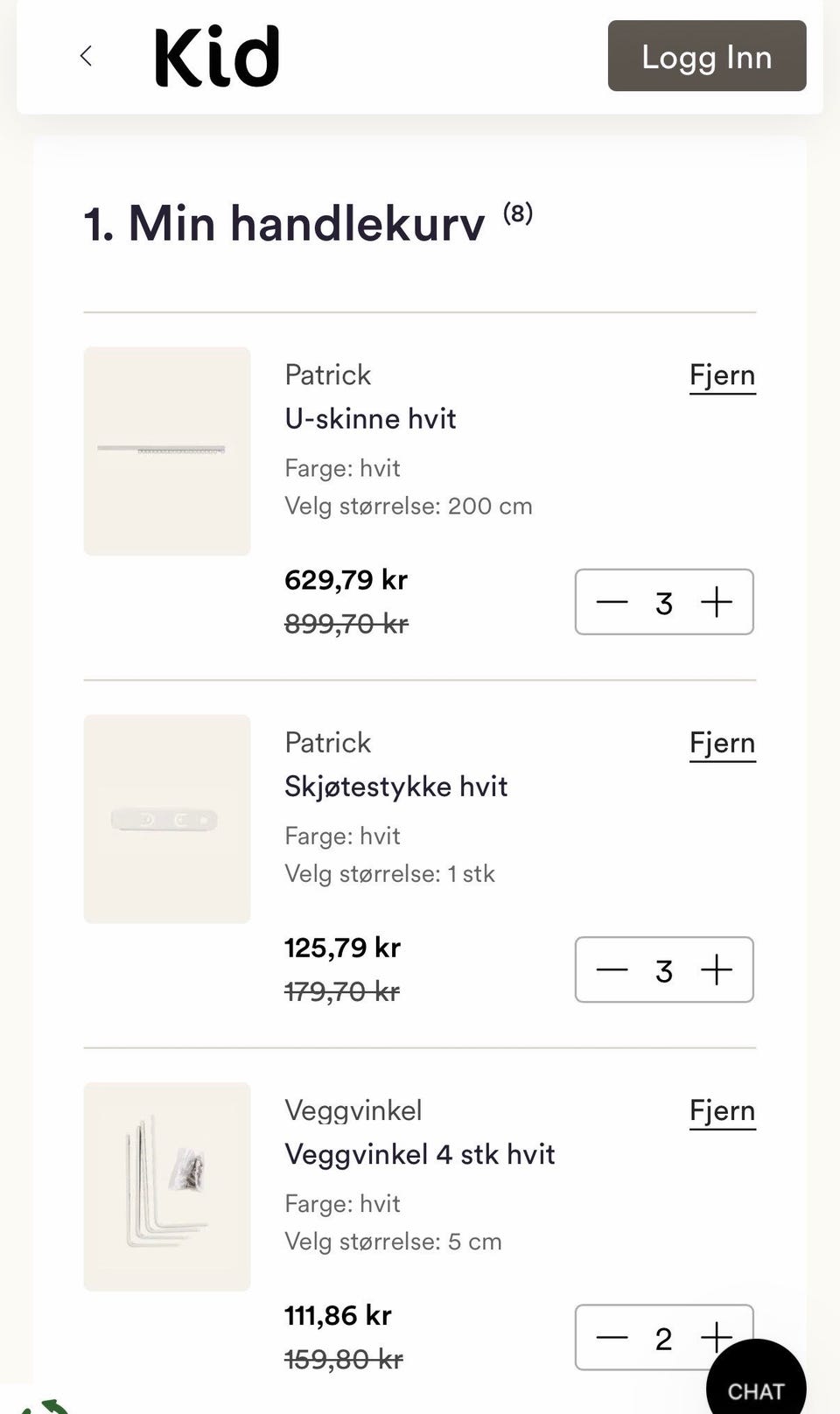Increase Veggvinkel 4 stk quantity with plus

(717, 1337)
